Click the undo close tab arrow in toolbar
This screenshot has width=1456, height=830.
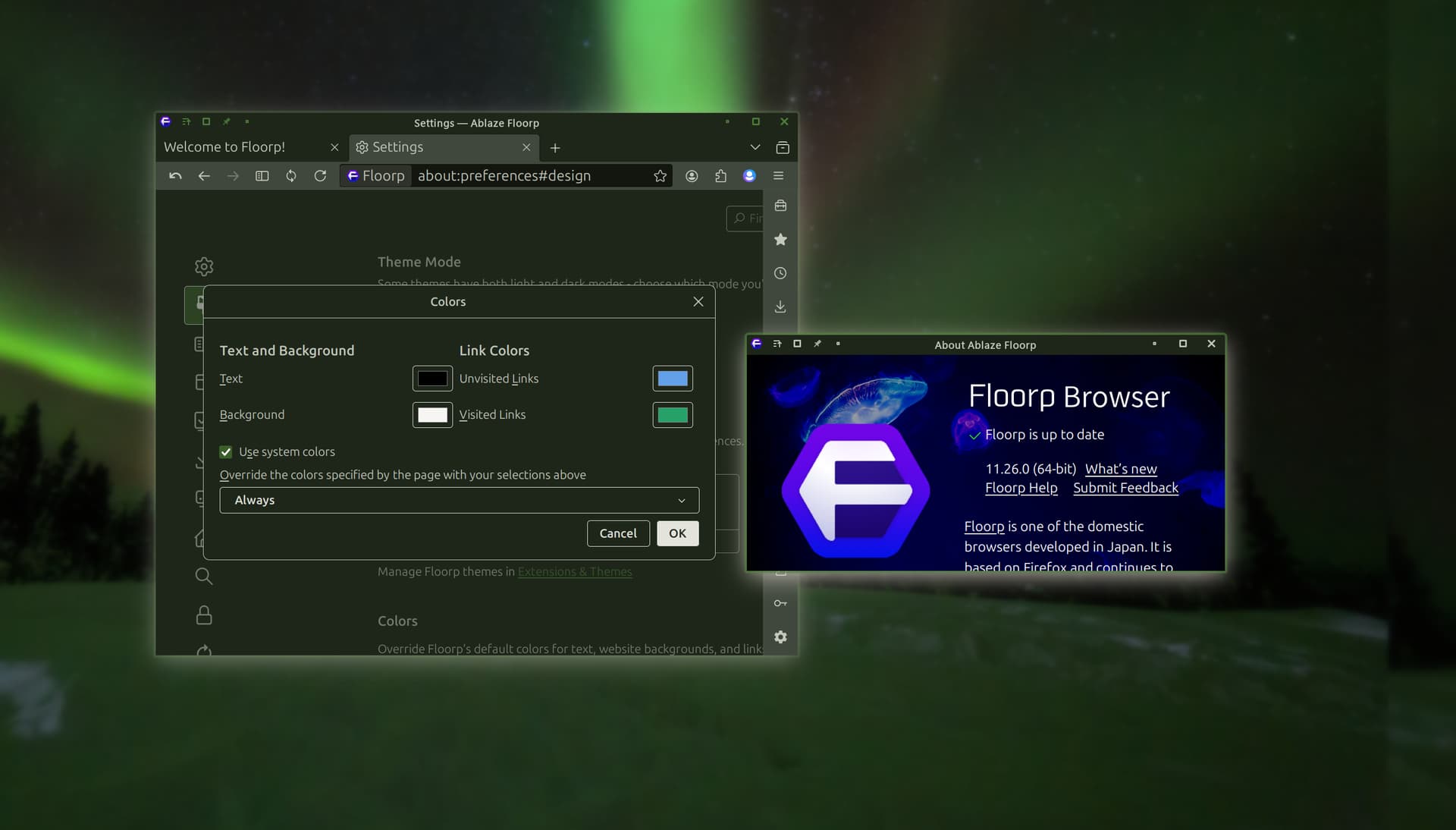pyautogui.click(x=175, y=176)
